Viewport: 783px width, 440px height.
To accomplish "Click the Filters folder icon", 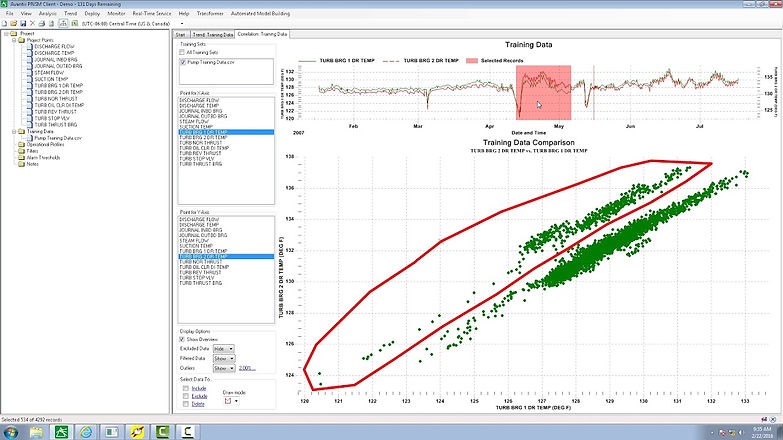I will pos(21,151).
